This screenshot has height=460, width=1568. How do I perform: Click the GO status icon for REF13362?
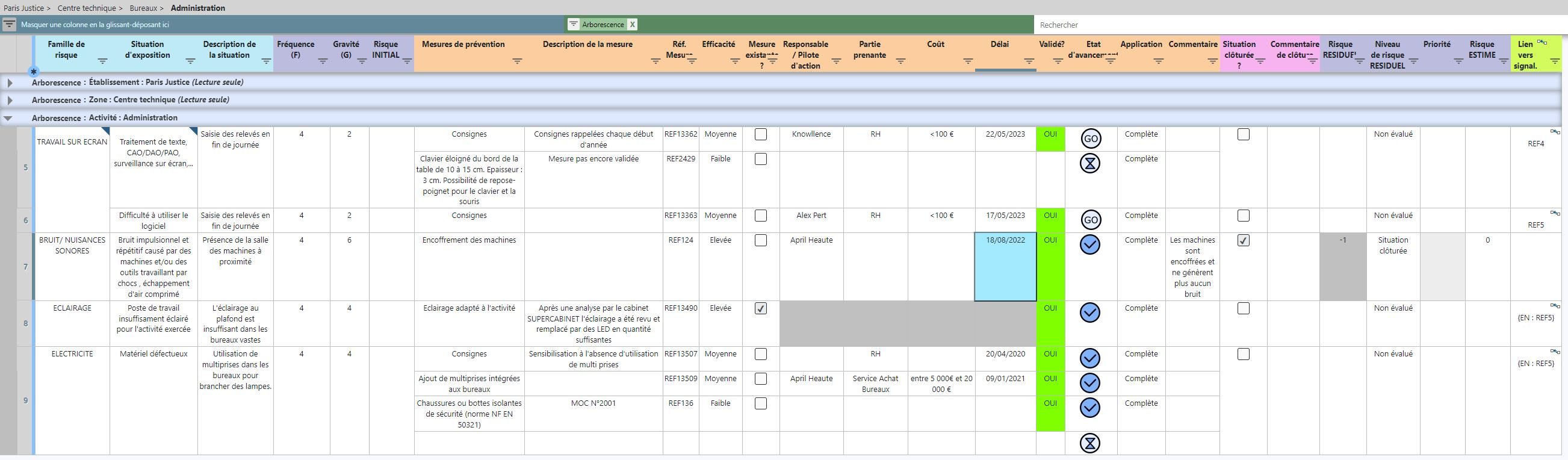click(1090, 139)
